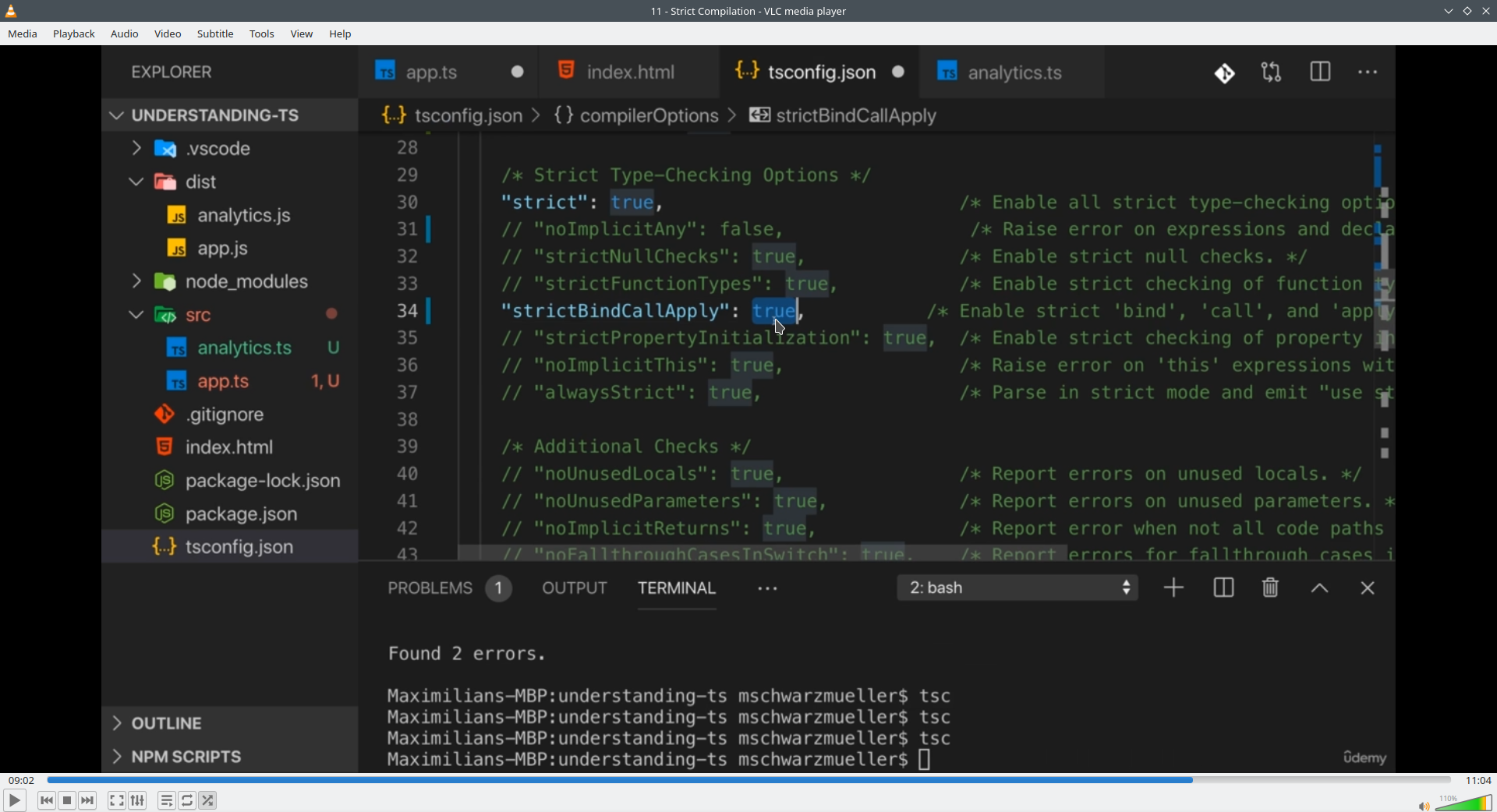
Task: Open the View menu
Action: 302,34
